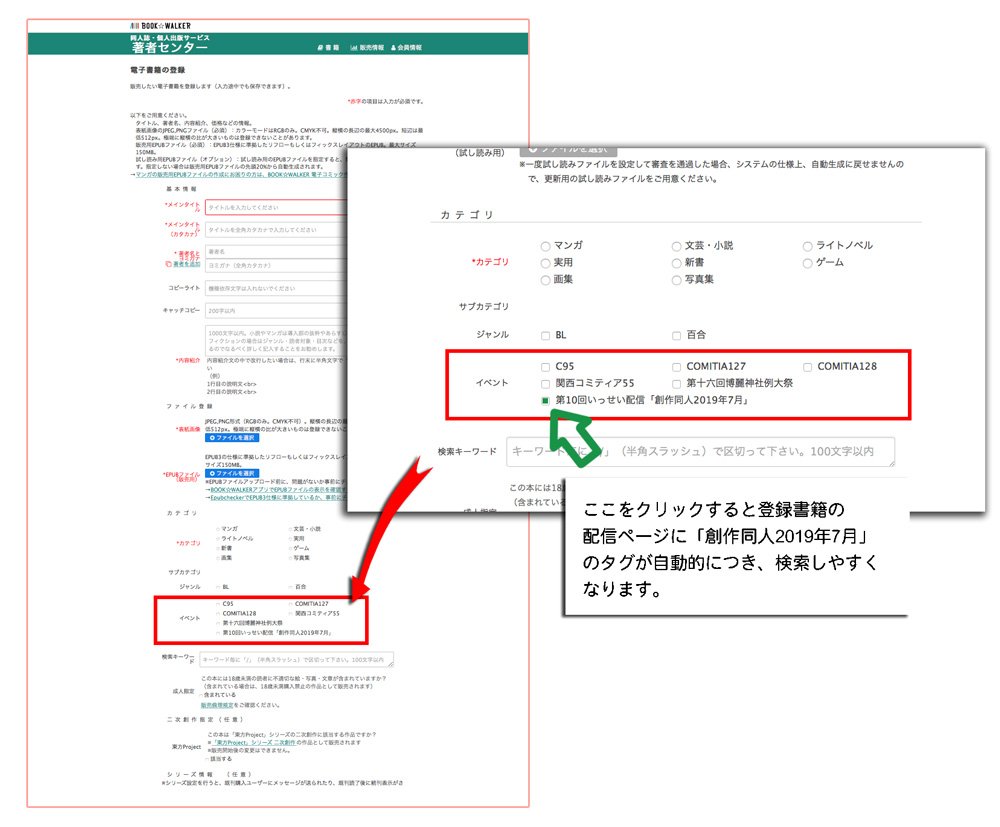Check COMITIA128 box in small full-page form
Screen dimensions: 1000x827
point(218,613)
